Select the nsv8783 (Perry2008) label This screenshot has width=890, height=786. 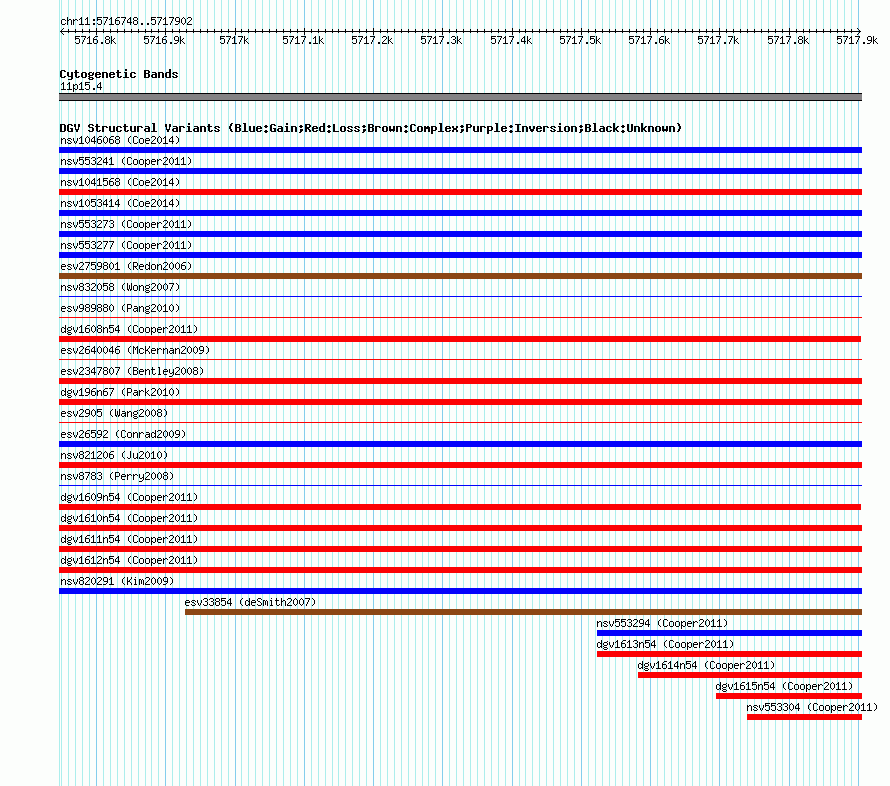(x=117, y=476)
